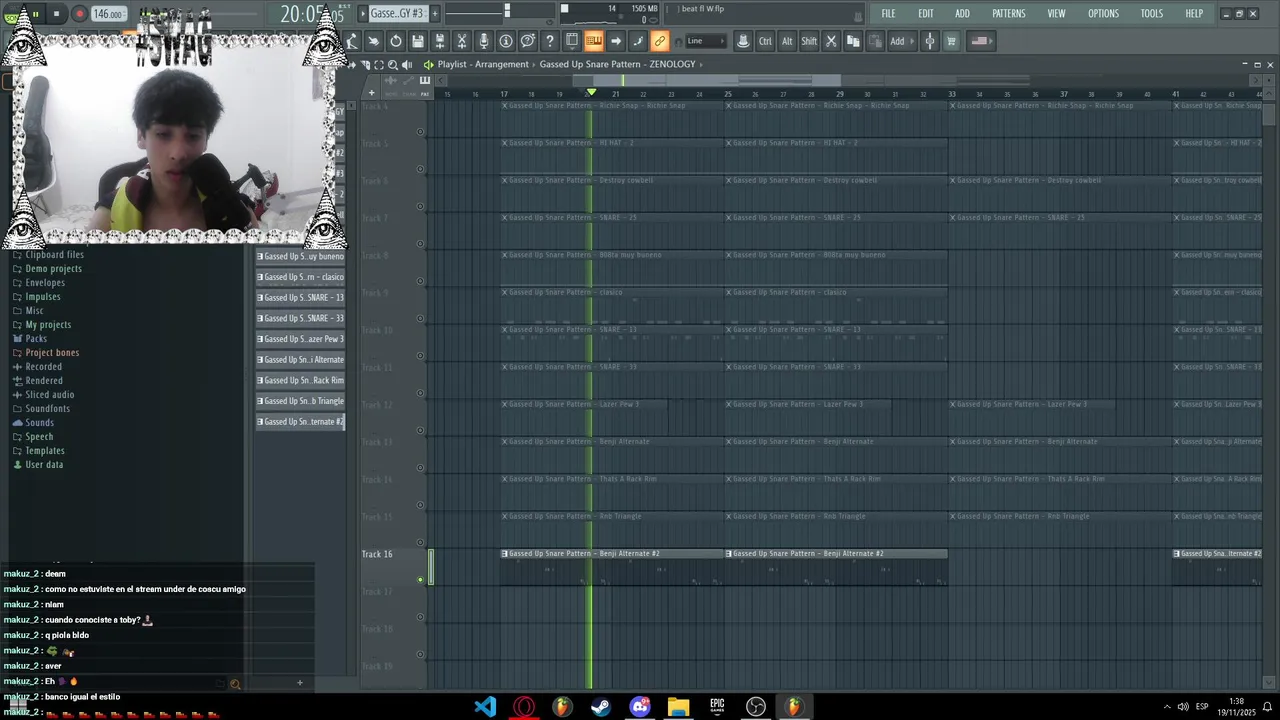Image resolution: width=1280 pixels, height=720 pixels.
Task: Open the audio editor scissors icon
Action: [x=462, y=41]
